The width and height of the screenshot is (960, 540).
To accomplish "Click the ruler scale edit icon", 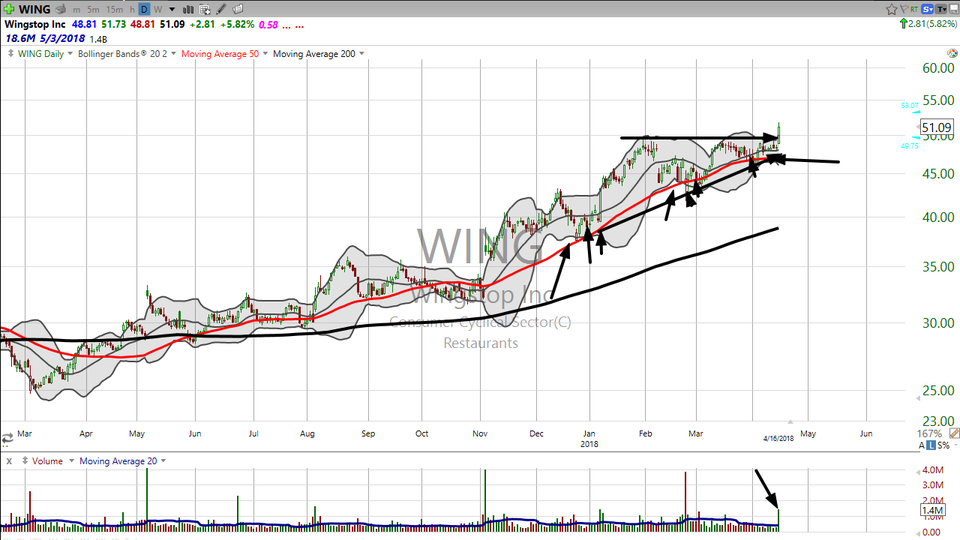I will pyautogui.click(x=954, y=433).
